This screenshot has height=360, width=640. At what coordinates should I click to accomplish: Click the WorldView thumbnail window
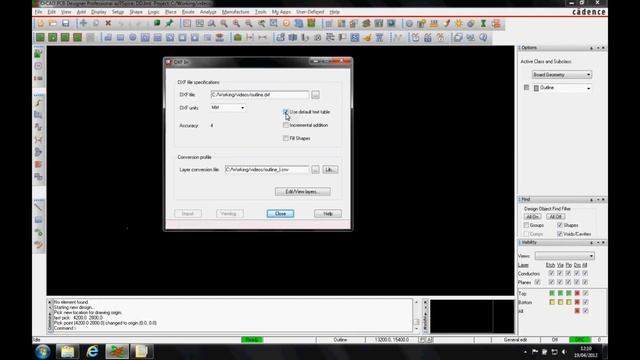(472, 316)
